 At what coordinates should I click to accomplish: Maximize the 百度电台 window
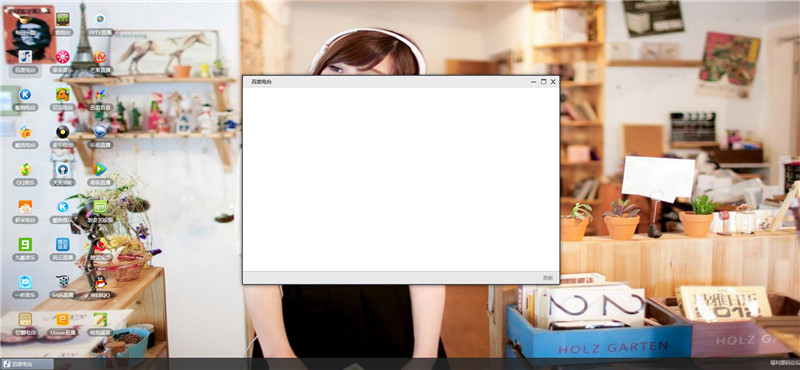(543, 82)
